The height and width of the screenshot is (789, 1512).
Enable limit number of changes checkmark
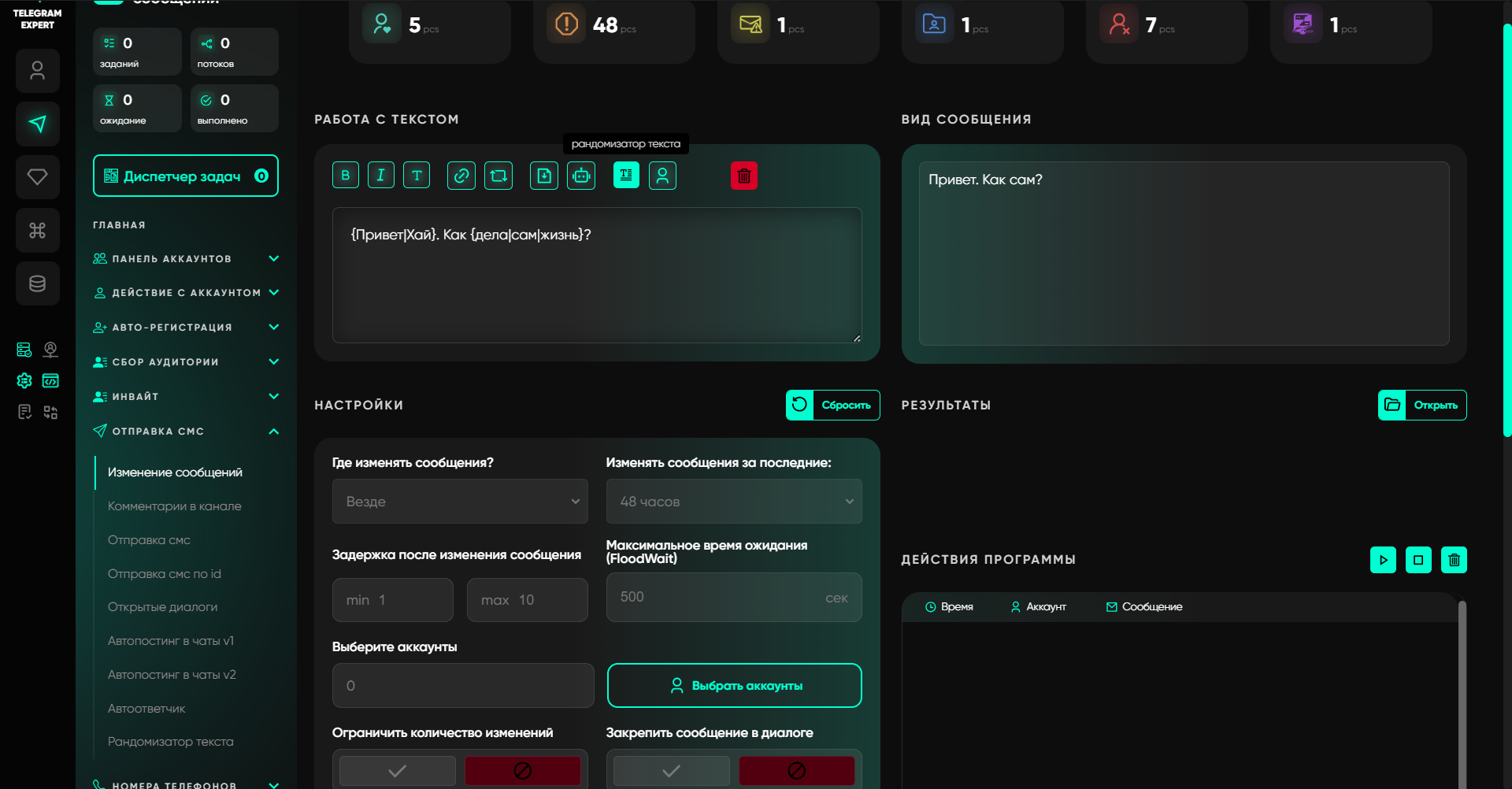(x=398, y=771)
